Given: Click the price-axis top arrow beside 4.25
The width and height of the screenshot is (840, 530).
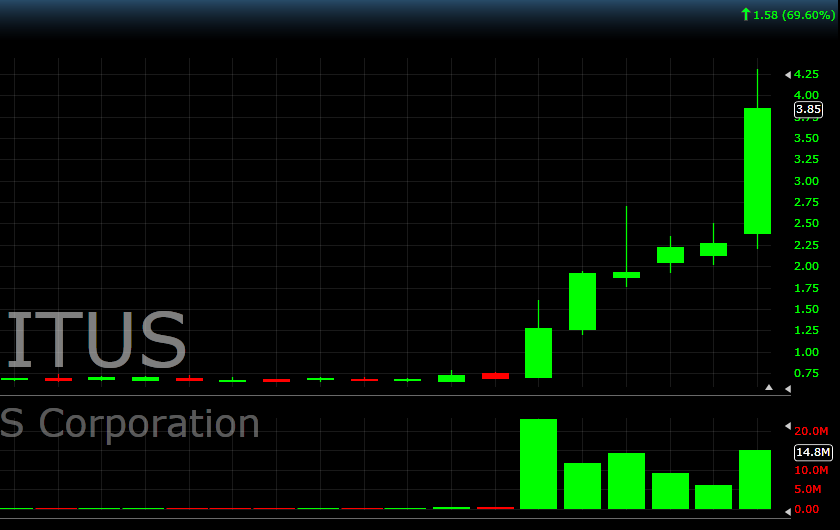Looking at the screenshot, I should point(788,75).
